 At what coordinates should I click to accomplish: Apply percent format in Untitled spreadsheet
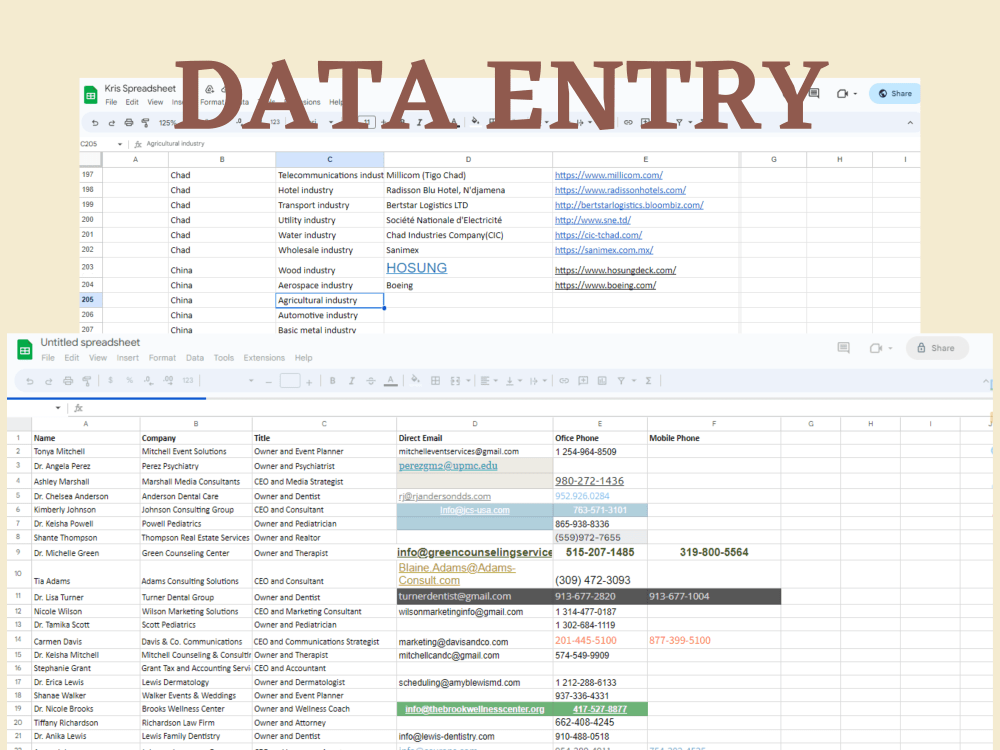pos(129,380)
